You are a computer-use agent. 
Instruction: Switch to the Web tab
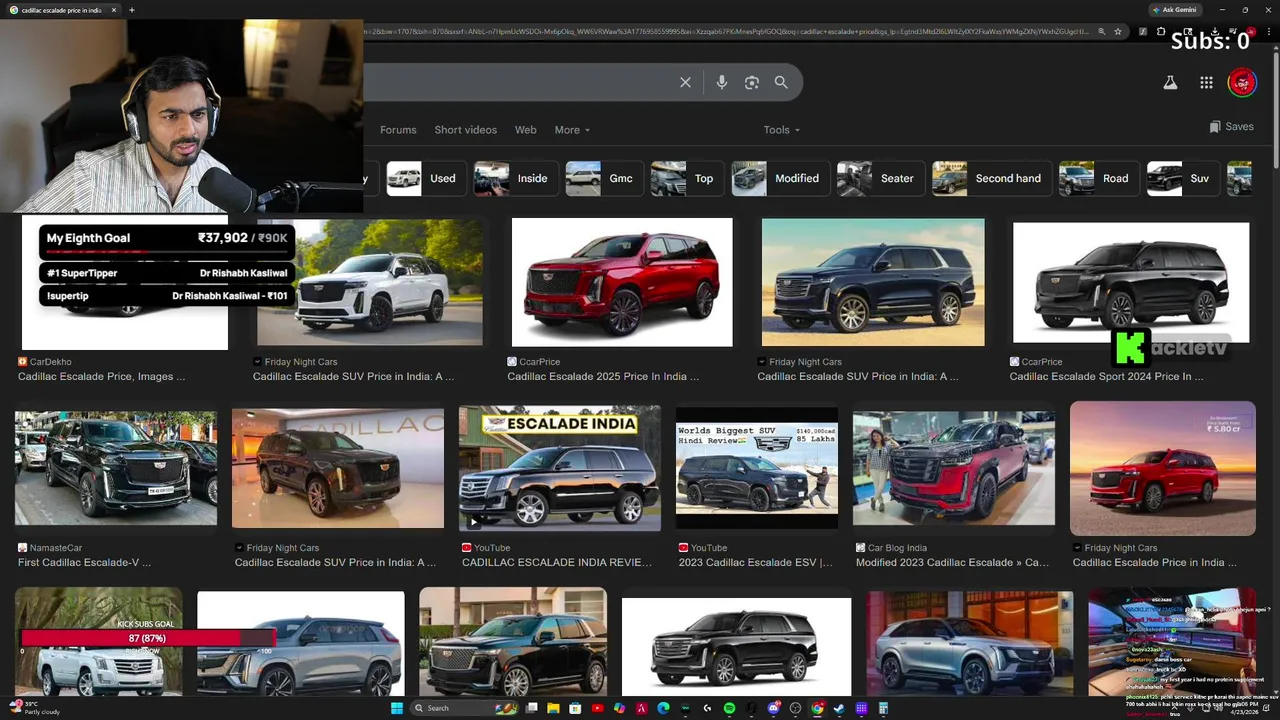coord(525,130)
